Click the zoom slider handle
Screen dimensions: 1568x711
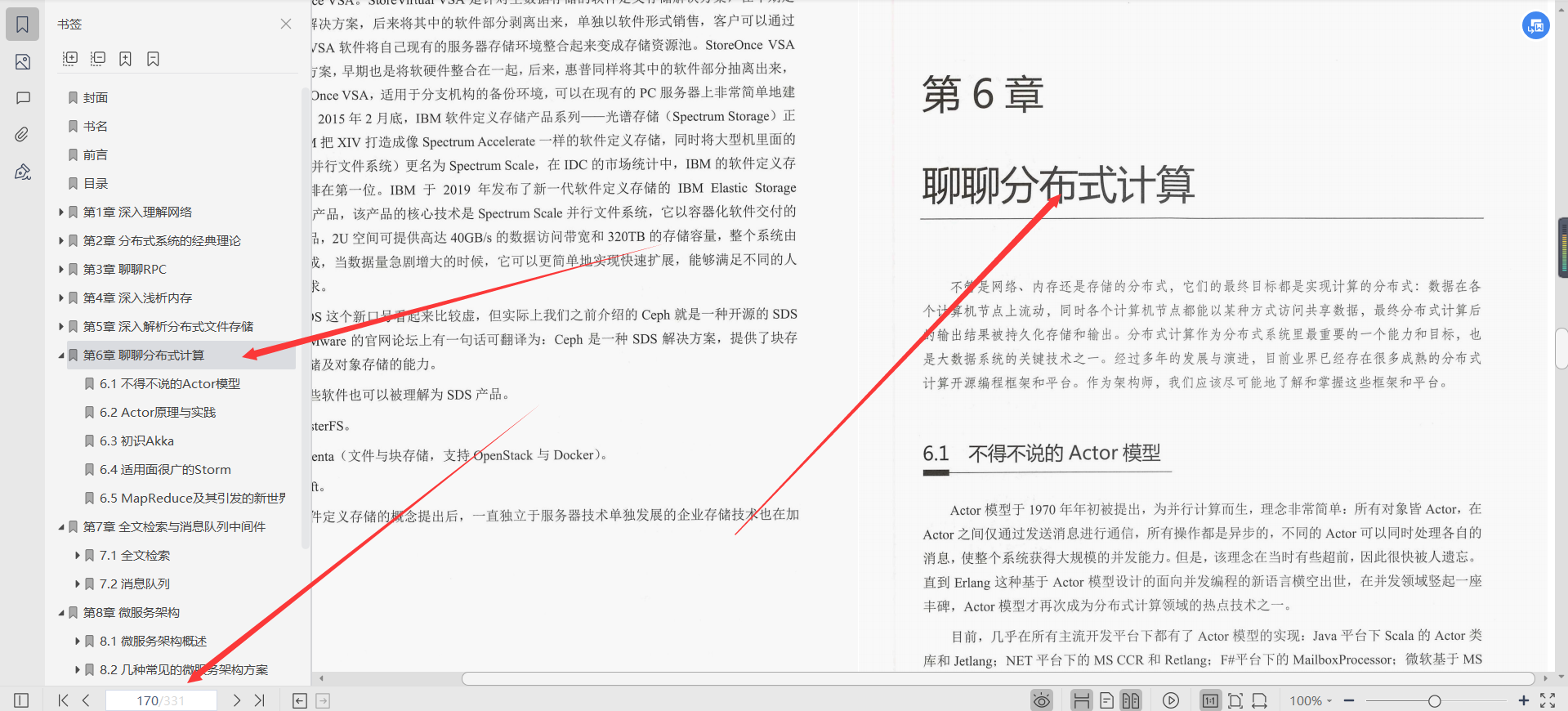point(1434,700)
